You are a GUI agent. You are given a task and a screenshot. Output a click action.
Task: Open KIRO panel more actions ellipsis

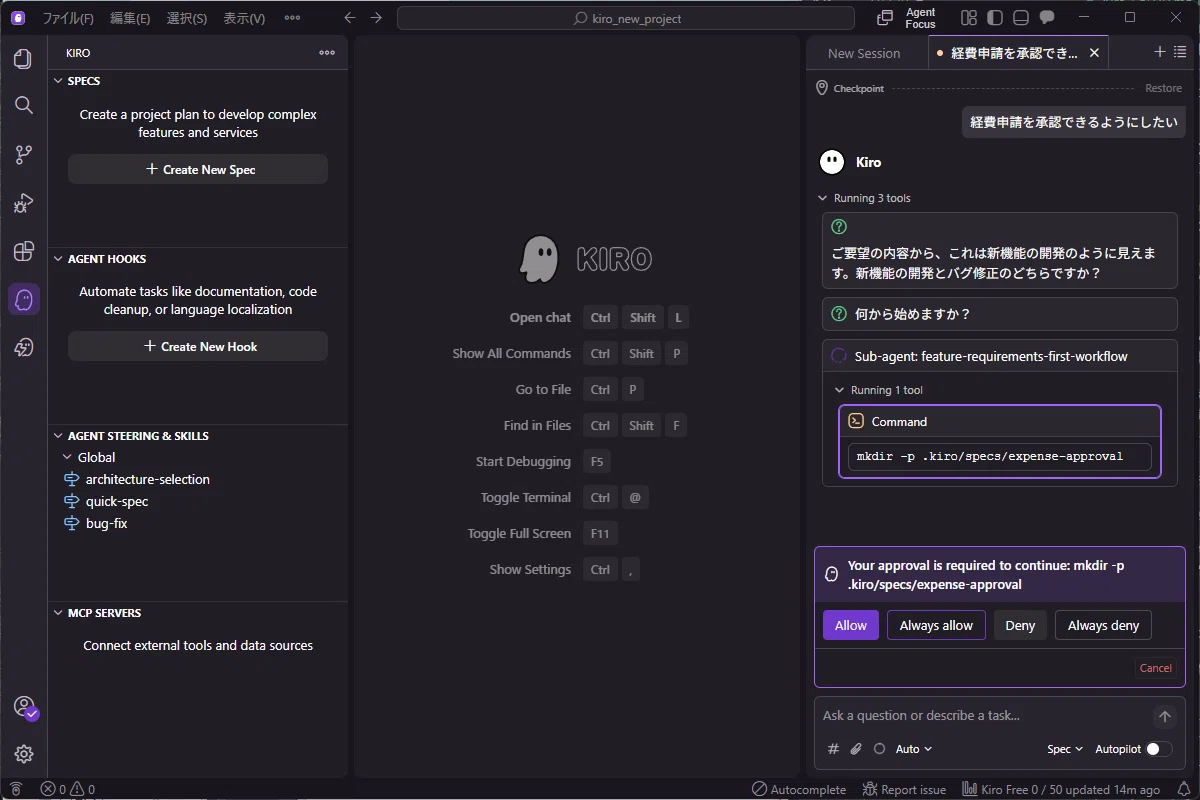point(327,53)
